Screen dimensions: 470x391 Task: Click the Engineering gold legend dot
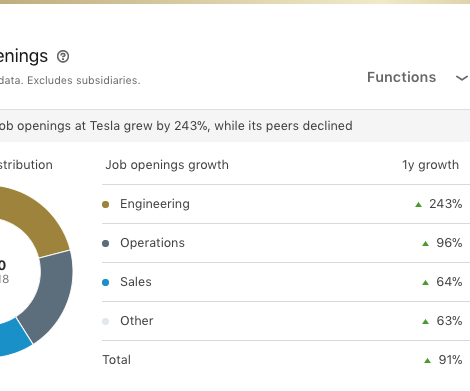click(x=105, y=204)
